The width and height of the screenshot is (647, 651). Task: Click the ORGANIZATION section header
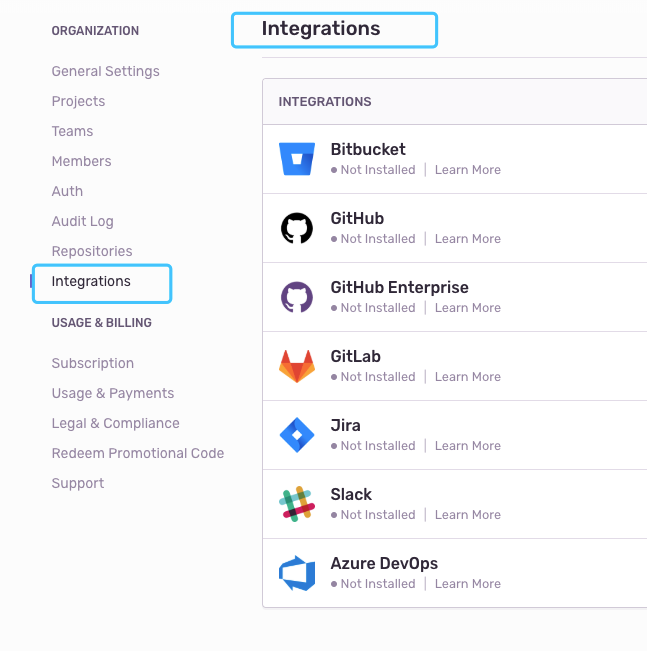(x=95, y=31)
